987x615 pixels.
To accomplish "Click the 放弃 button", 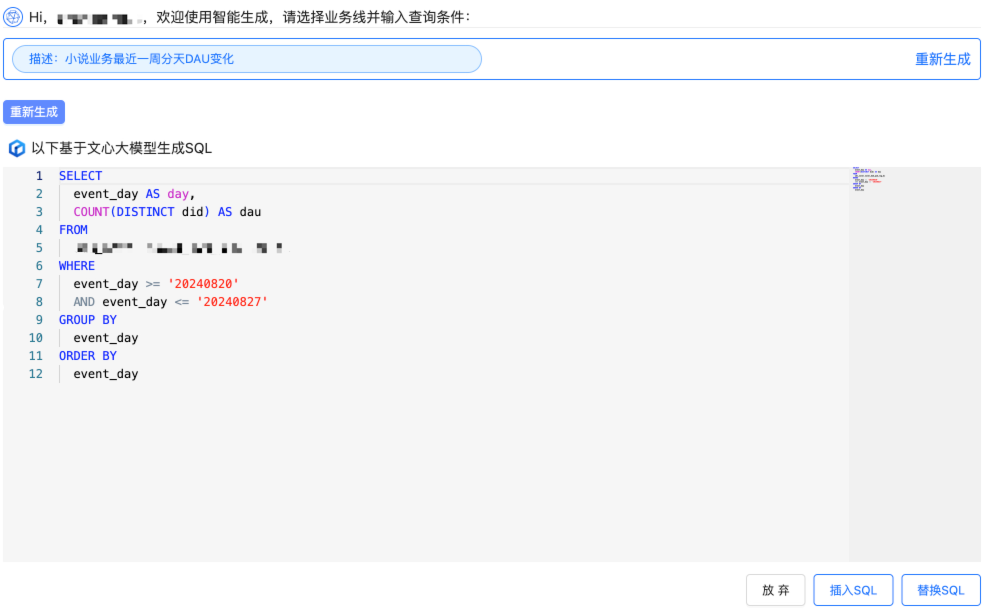I will 775,590.
